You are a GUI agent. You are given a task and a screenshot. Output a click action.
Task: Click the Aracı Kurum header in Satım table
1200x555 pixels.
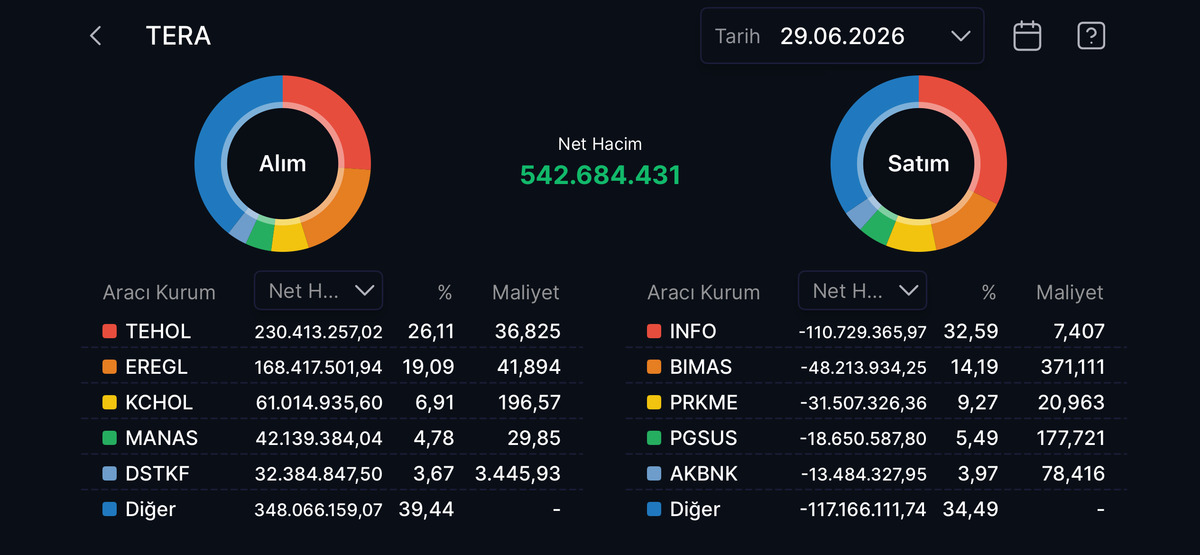(x=703, y=293)
